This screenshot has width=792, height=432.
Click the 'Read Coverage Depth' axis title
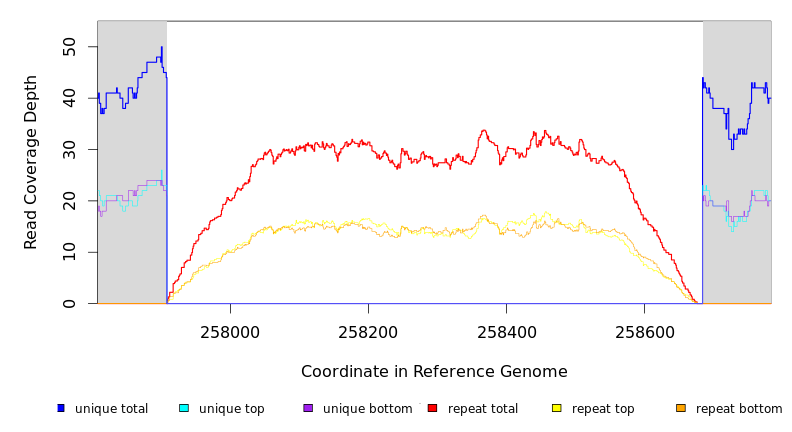[32, 162]
